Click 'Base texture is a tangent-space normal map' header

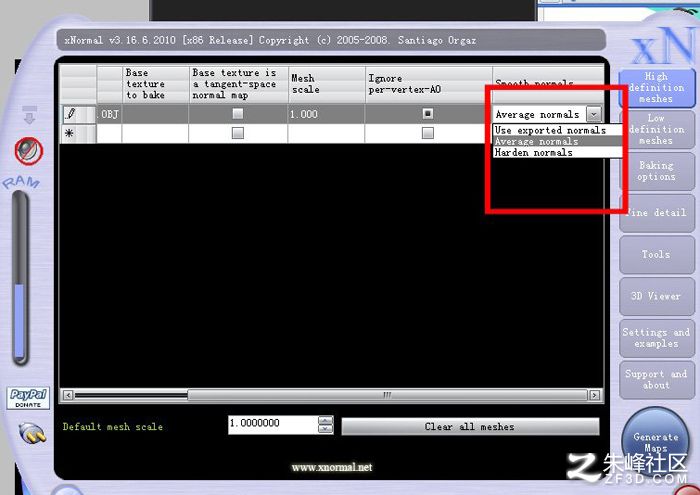(238, 84)
